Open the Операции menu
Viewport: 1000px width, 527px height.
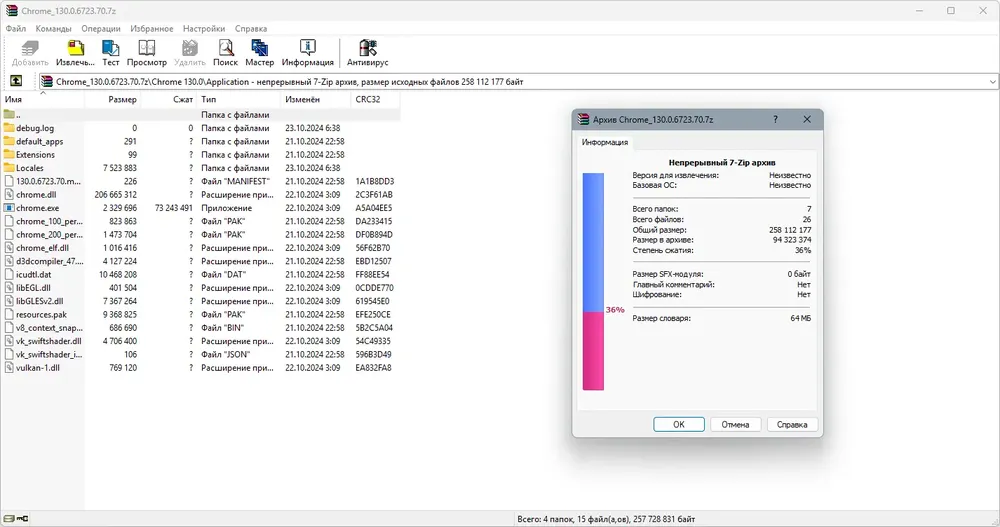[x=101, y=29]
